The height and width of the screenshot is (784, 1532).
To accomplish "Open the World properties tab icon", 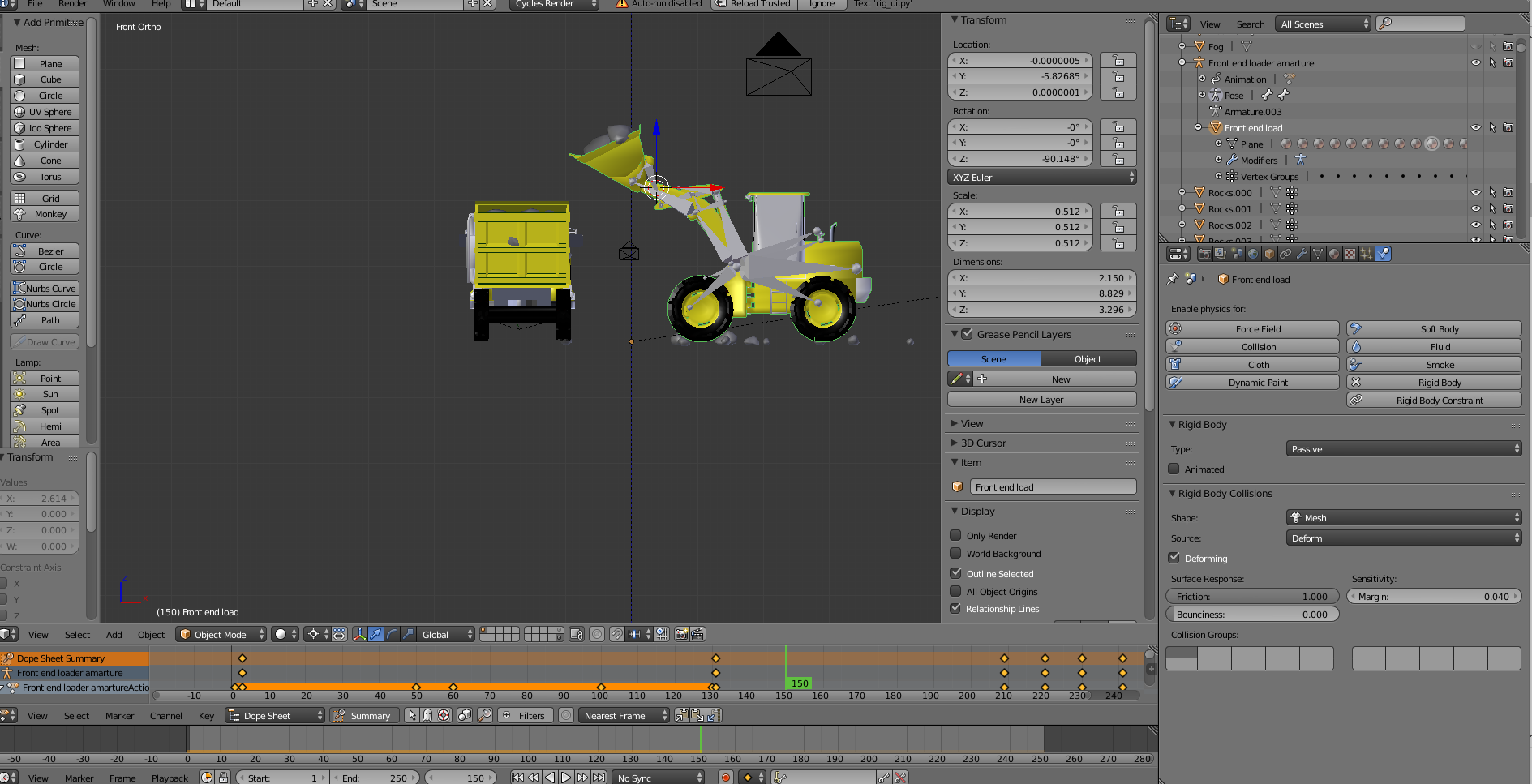I will pos(1253,254).
